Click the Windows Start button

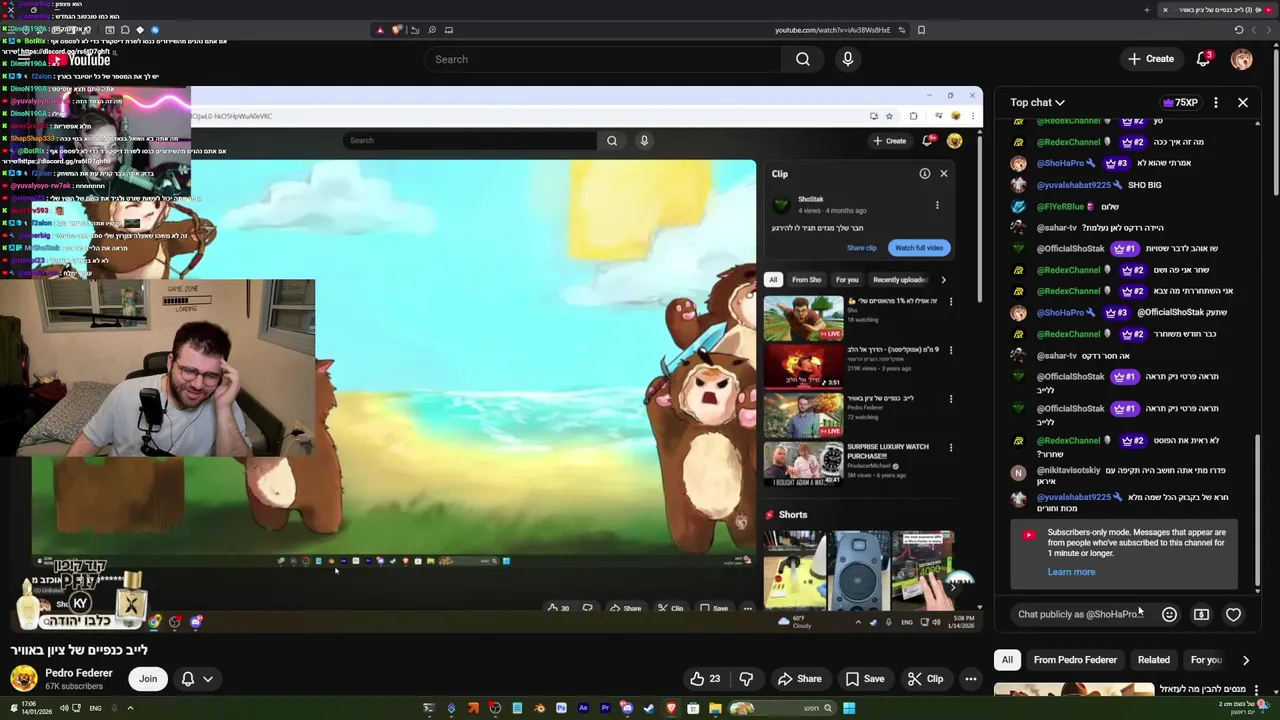point(849,708)
